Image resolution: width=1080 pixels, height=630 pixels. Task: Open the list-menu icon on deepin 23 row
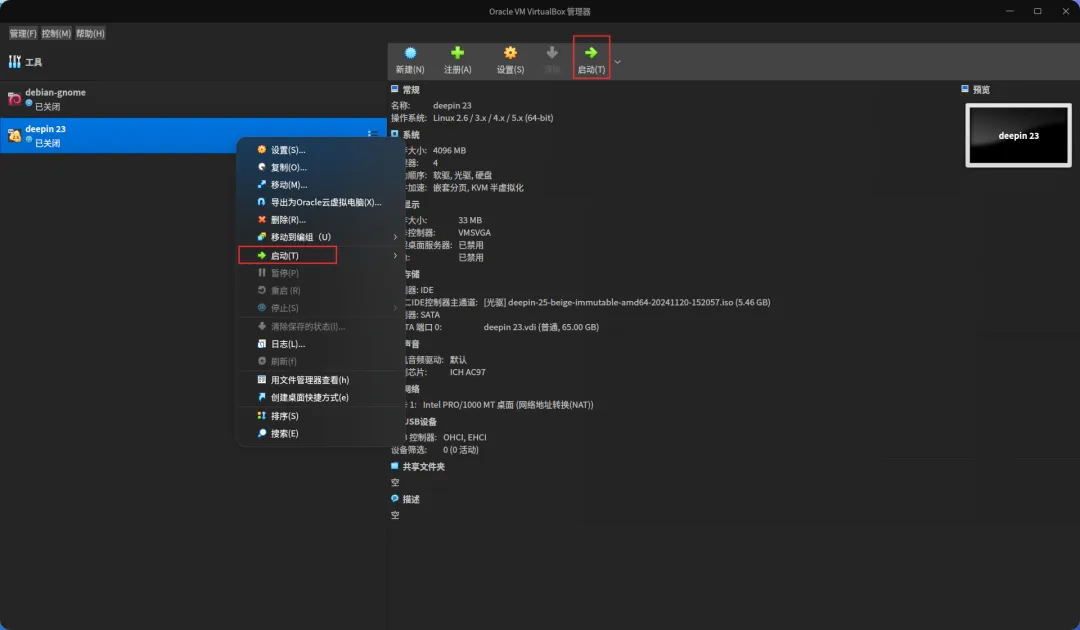pyautogui.click(x=373, y=134)
